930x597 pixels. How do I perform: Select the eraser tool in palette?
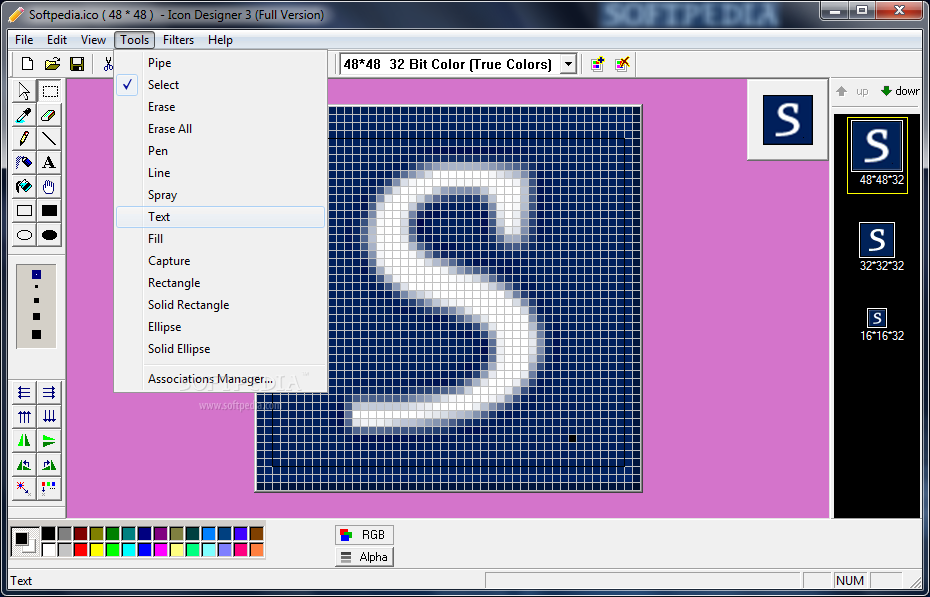pyautogui.click(x=49, y=115)
